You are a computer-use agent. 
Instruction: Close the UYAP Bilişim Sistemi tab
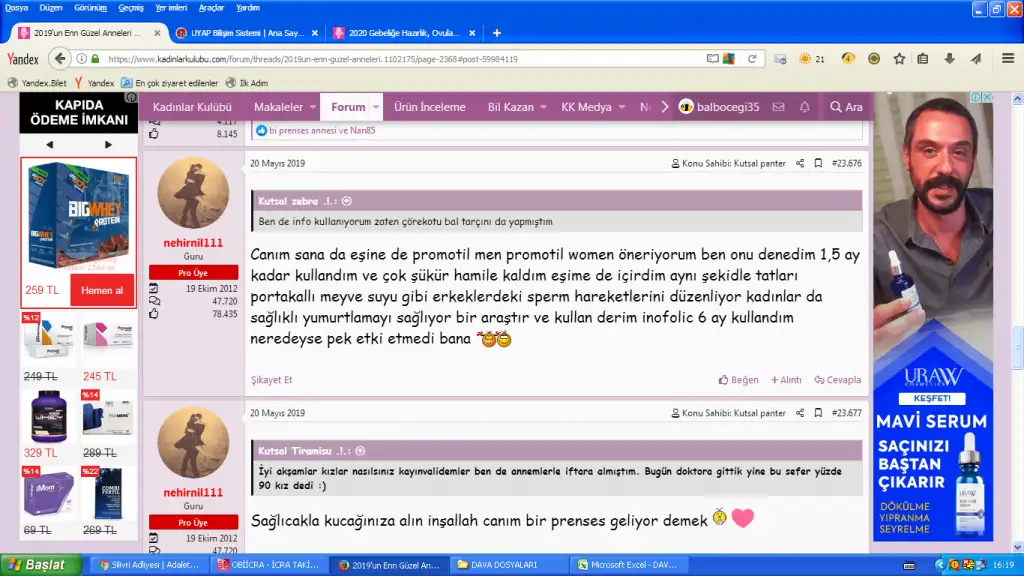click(x=315, y=33)
